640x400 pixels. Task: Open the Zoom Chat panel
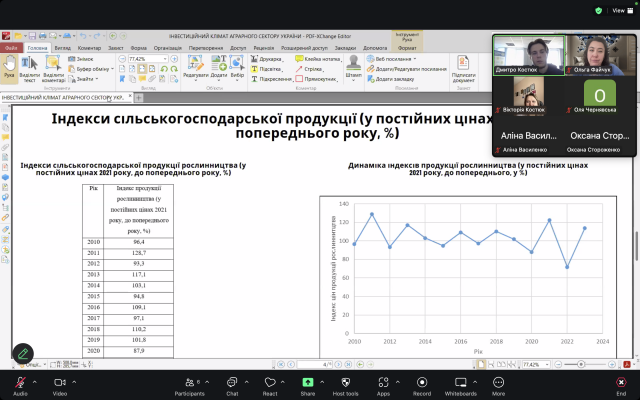click(x=232, y=383)
